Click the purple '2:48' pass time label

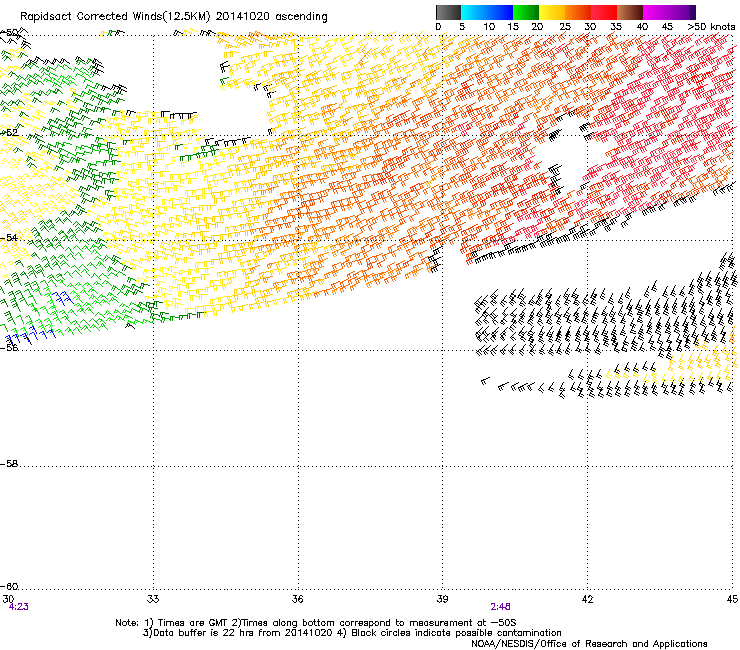coord(500,607)
